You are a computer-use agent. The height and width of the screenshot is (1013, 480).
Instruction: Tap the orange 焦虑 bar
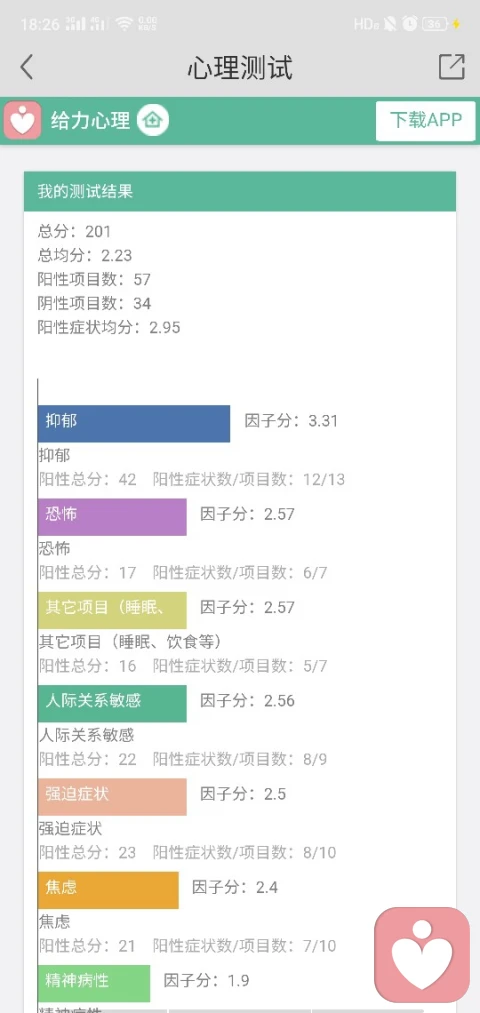[x=109, y=890]
